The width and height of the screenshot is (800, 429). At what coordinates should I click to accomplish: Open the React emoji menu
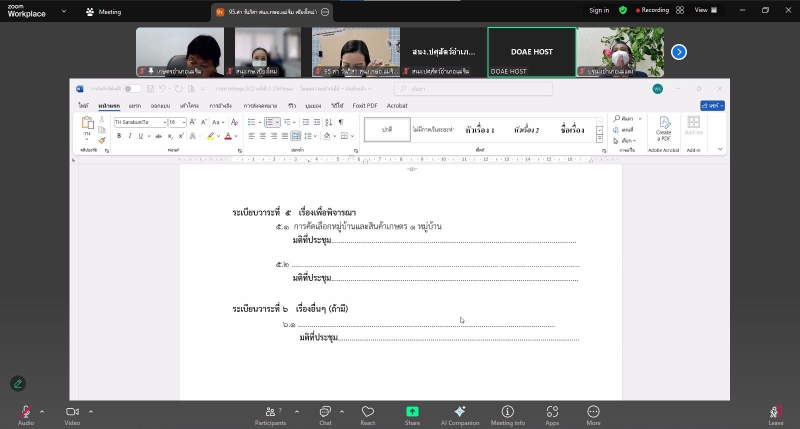click(368, 411)
